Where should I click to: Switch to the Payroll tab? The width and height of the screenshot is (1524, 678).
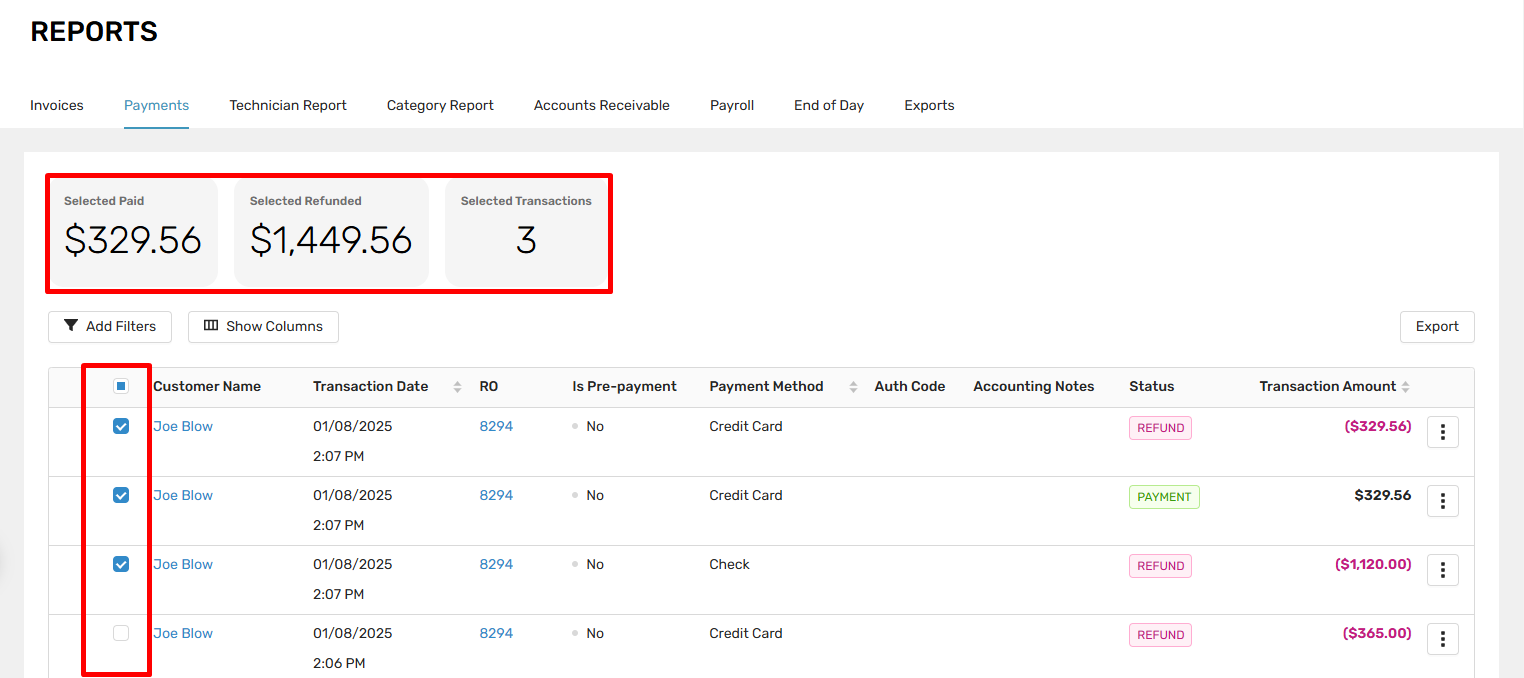pyautogui.click(x=732, y=105)
